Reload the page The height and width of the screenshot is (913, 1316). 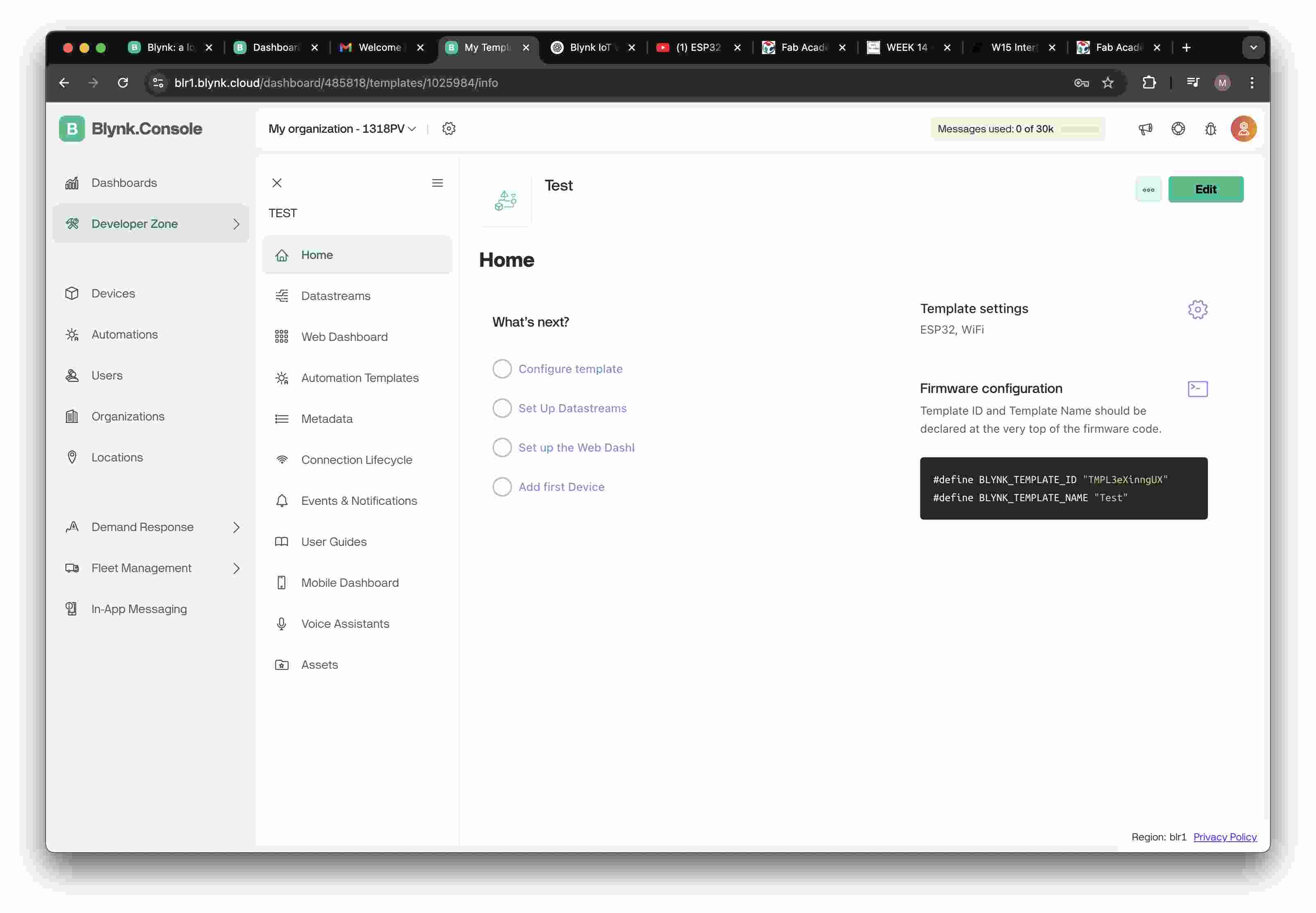coord(123,83)
